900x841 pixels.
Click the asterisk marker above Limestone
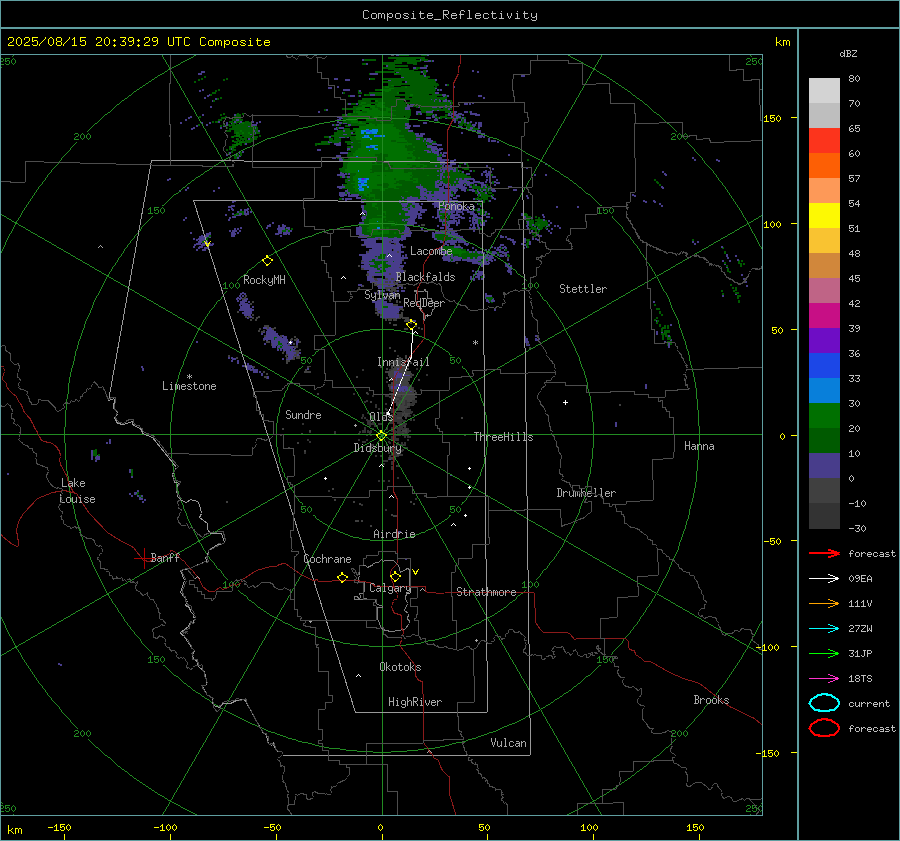189,377
